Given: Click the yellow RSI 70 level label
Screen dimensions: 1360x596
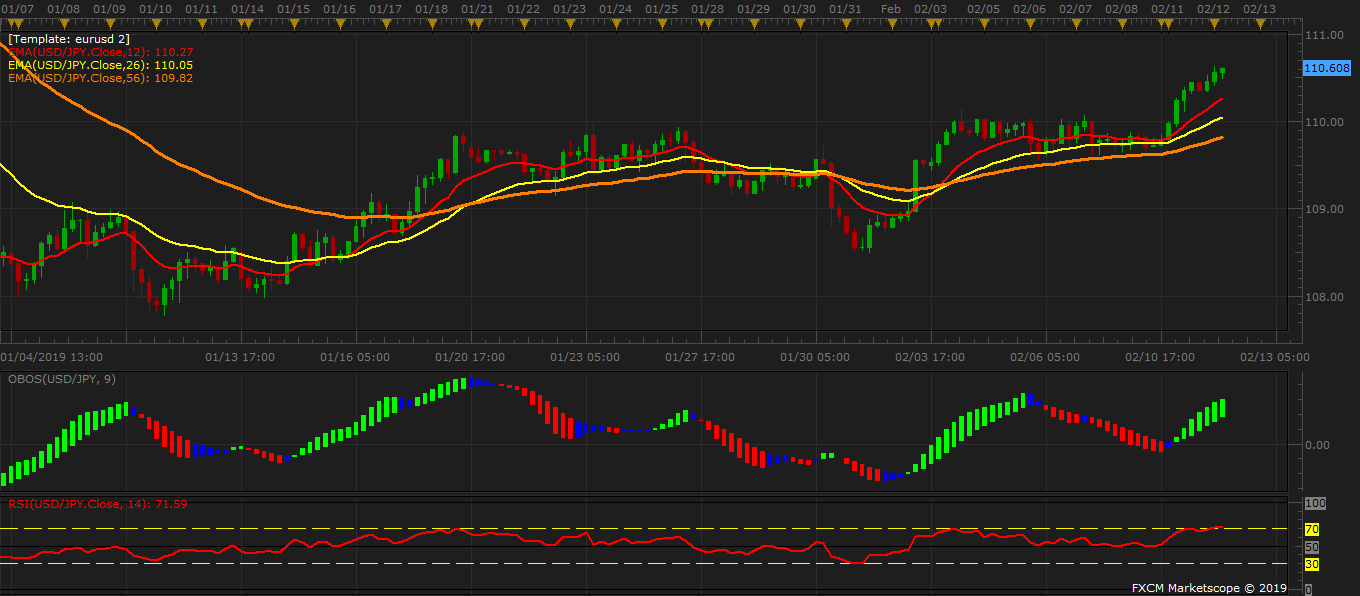Looking at the screenshot, I should (1312, 529).
